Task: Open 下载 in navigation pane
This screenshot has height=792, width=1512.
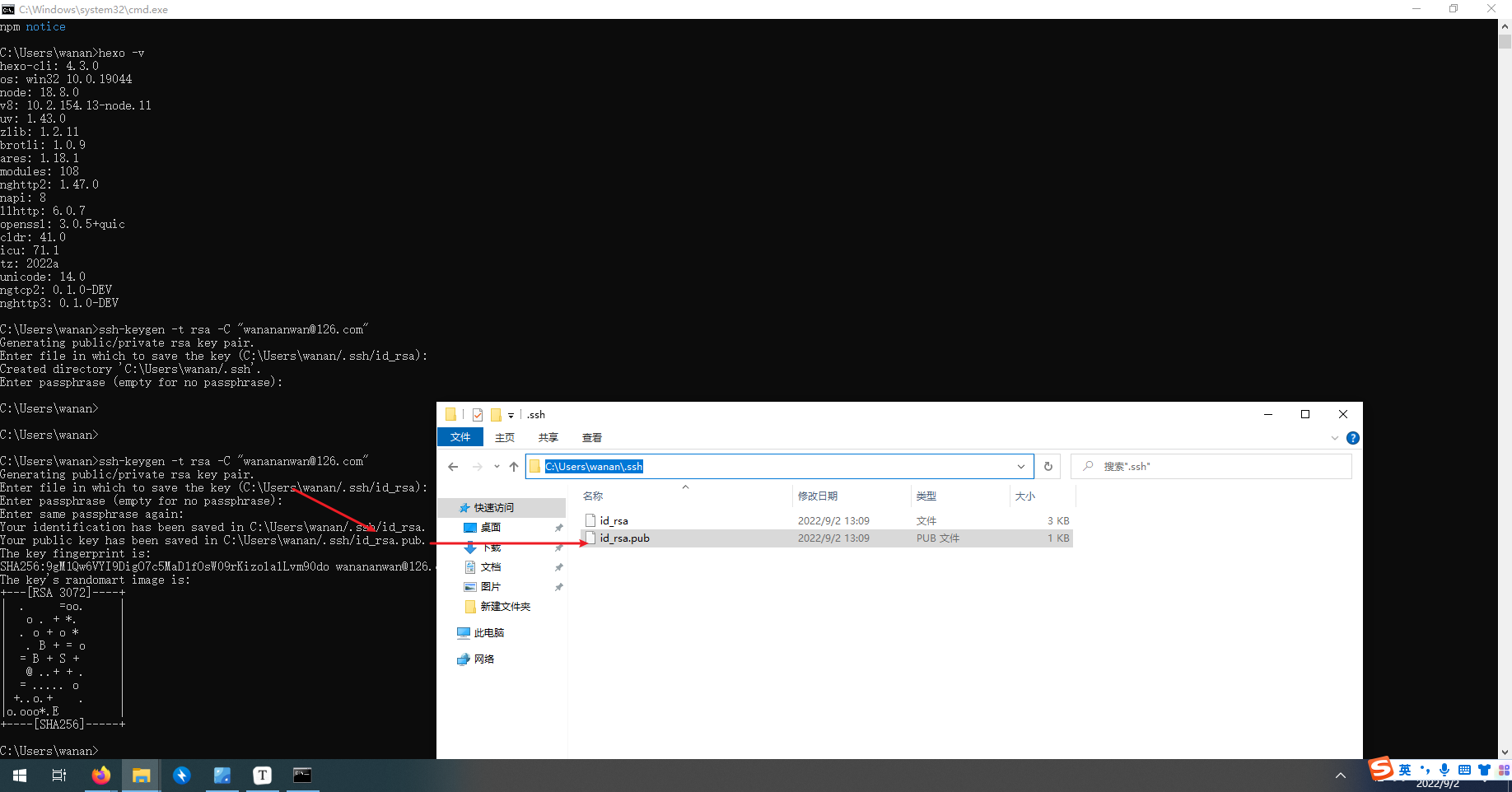Action: pos(490,547)
